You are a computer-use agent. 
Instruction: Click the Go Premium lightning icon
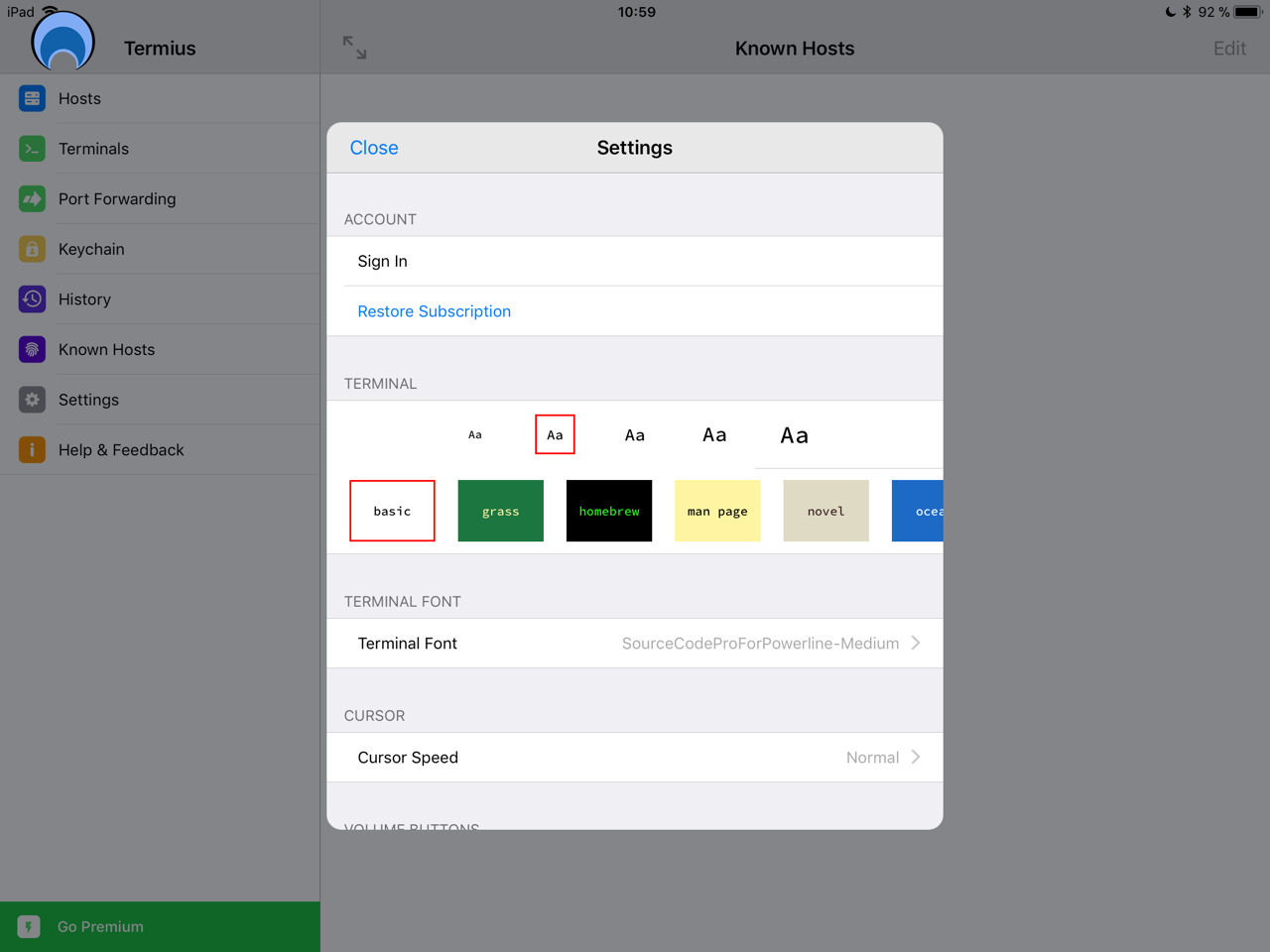pos(29,926)
